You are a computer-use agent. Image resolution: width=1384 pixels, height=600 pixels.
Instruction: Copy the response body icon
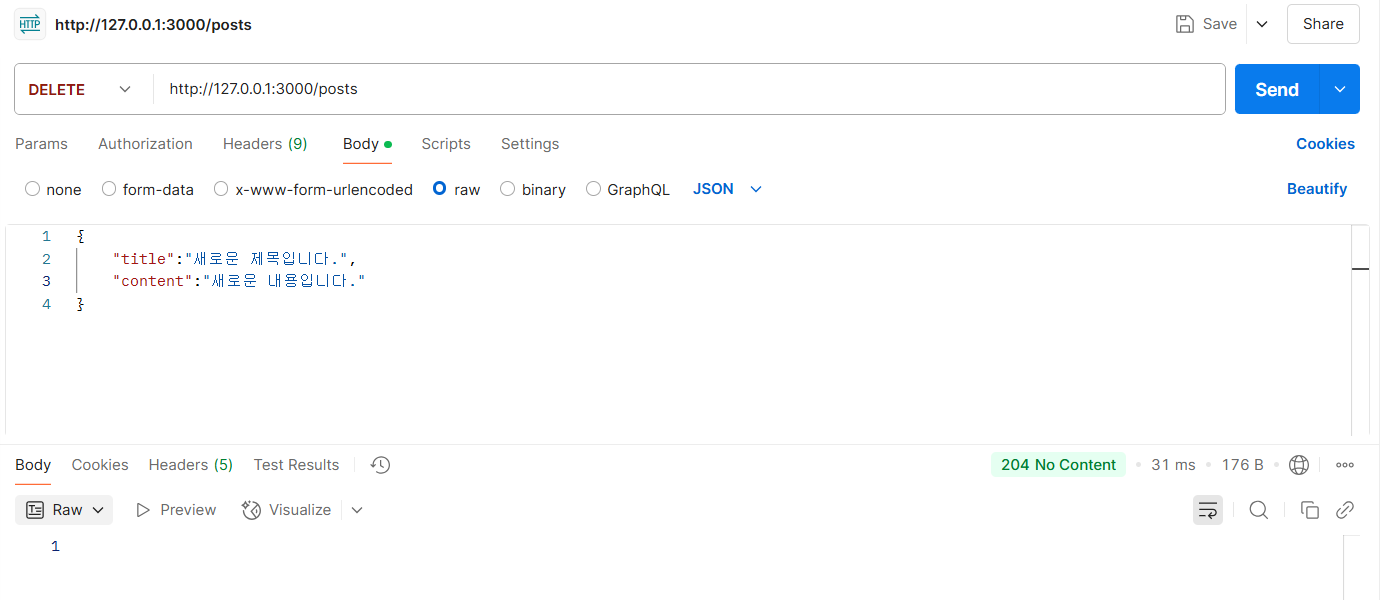[x=1310, y=510]
